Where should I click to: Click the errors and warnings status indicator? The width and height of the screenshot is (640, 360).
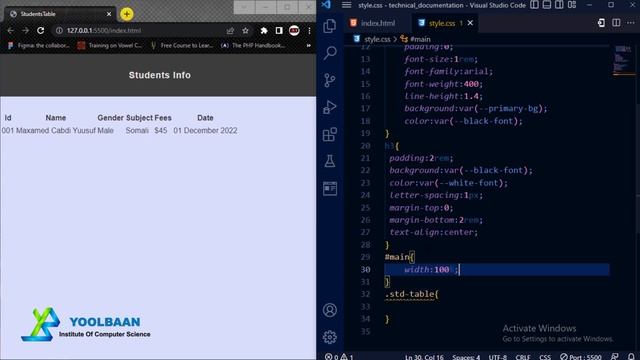(339, 356)
